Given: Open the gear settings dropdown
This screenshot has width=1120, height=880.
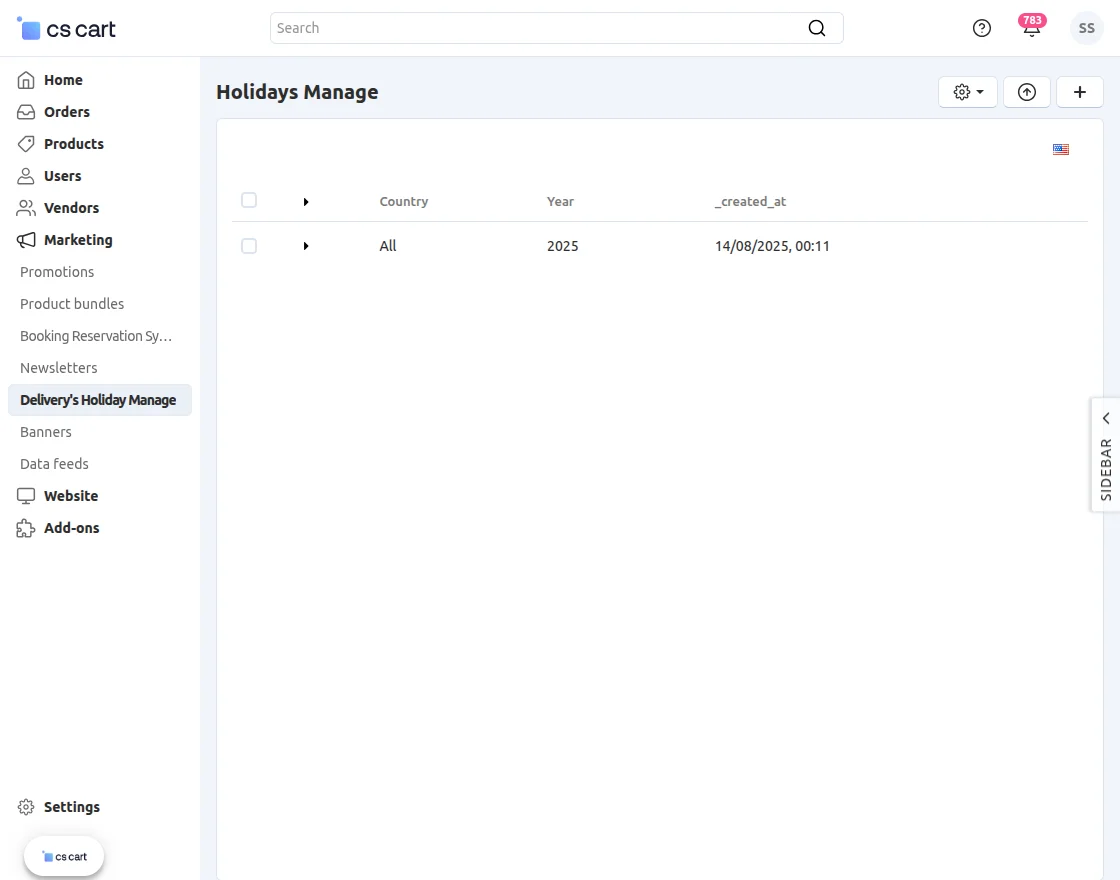Looking at the screenshot, I should click(966, 92).
